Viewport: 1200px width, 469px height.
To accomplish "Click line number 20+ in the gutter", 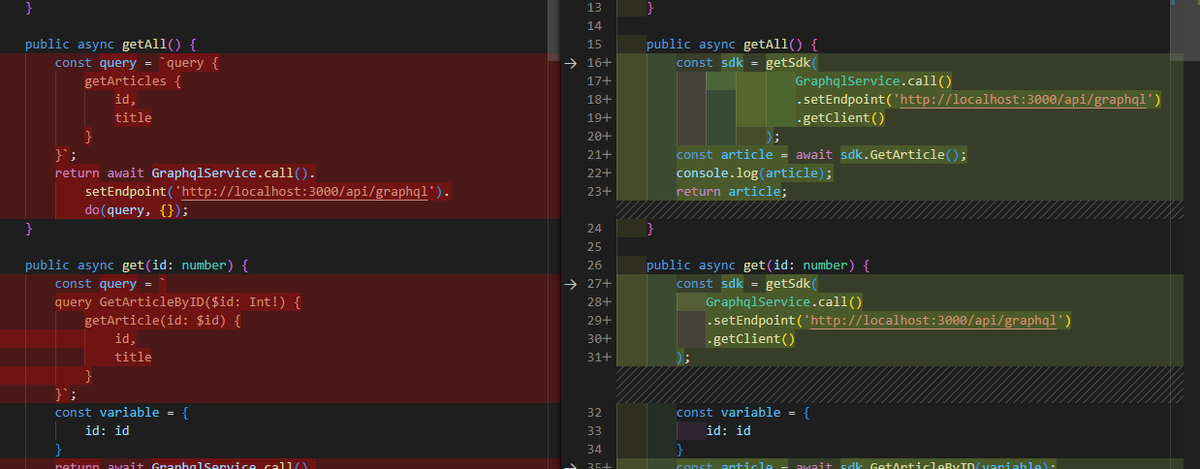I will 598,136.
